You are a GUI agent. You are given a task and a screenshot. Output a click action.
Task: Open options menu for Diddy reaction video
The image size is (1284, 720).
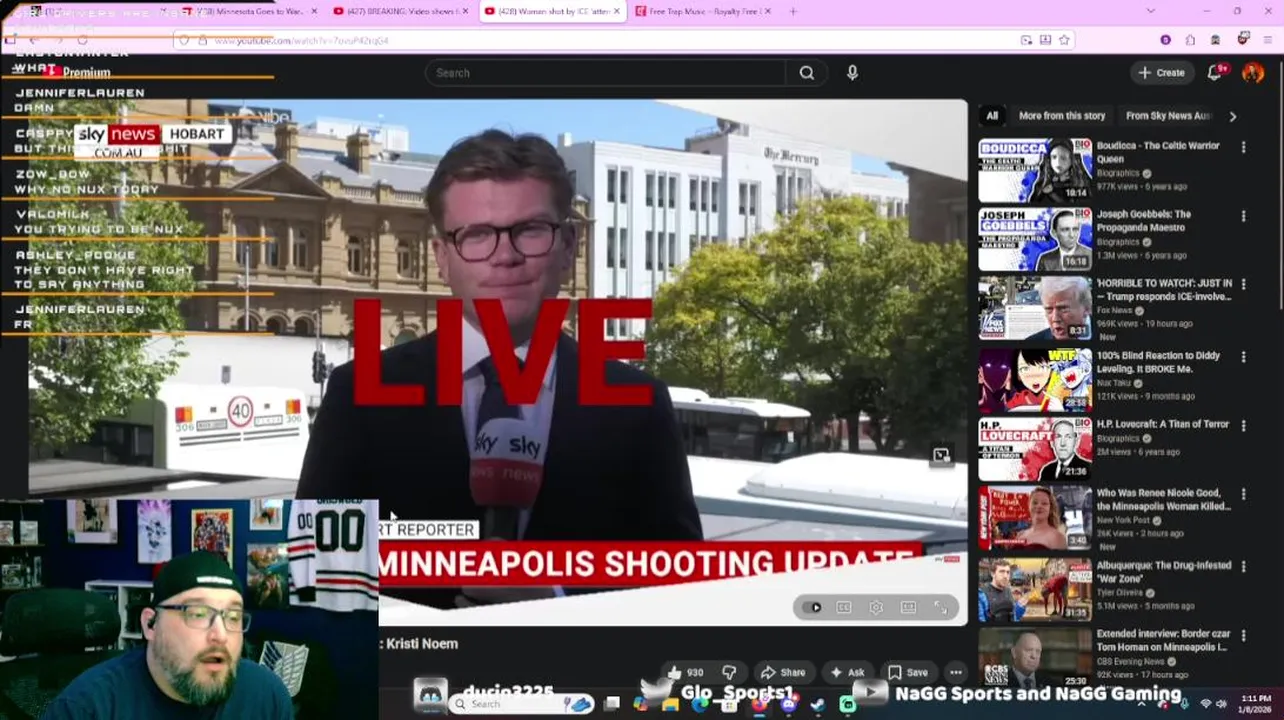(1243, 357)
